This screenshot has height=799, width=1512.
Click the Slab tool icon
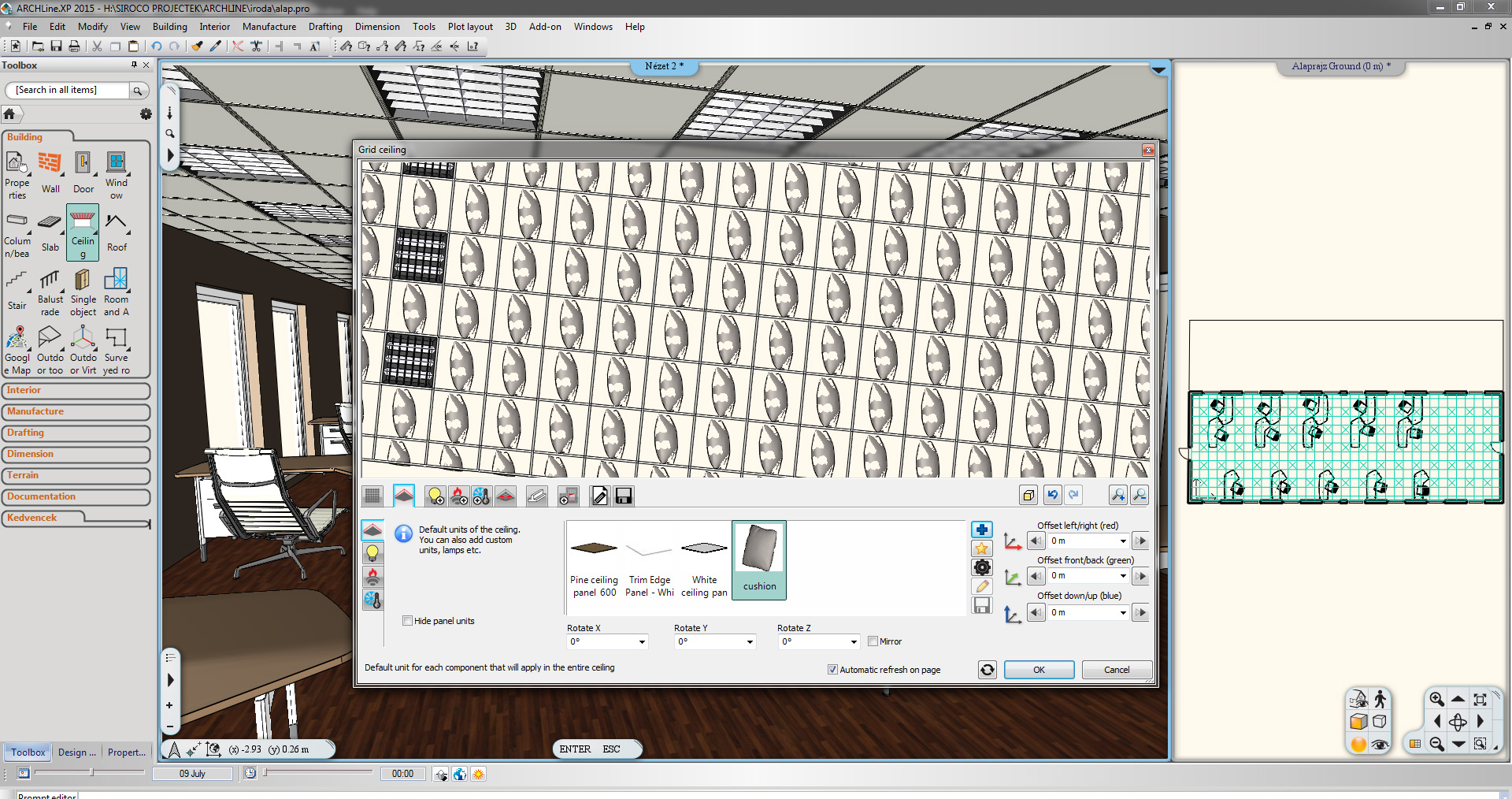[50, 232]
